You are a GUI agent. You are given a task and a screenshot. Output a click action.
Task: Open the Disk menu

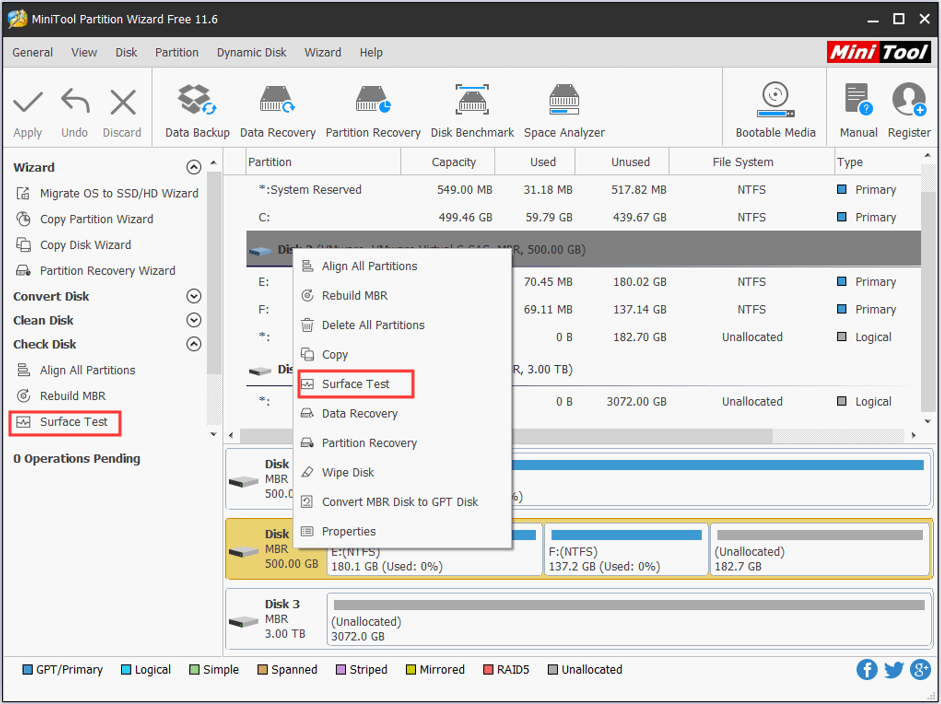pyautogui.click(x=126, y=53)
